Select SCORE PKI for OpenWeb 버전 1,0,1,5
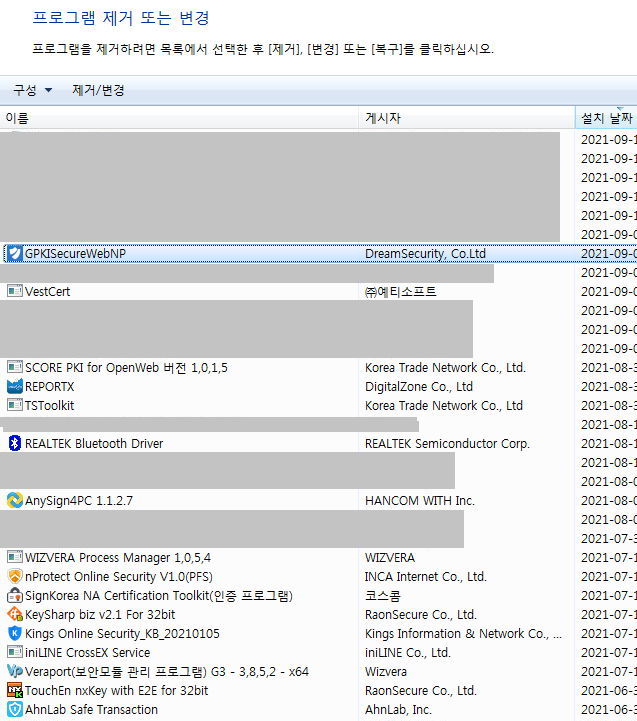The width and height of the screenshot is (637, 721). click(126, 368)
